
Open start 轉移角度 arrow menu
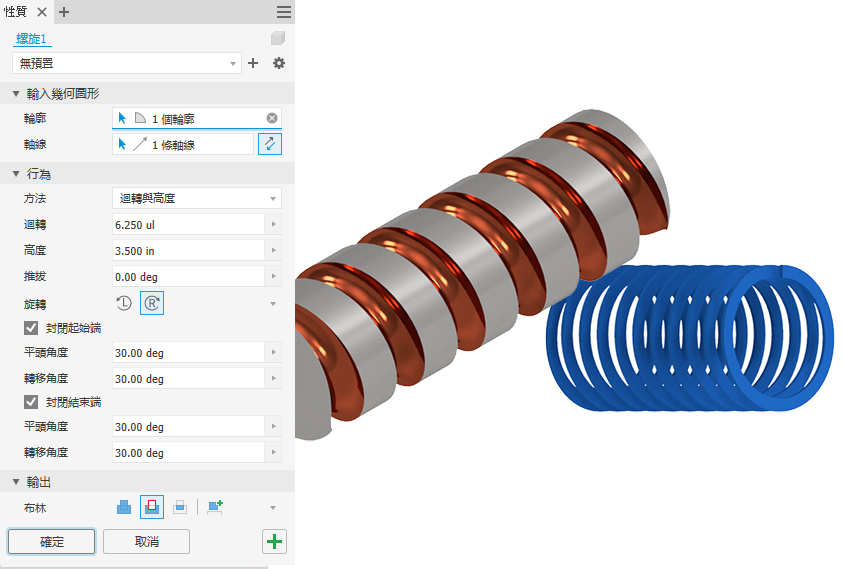point(274,379)
